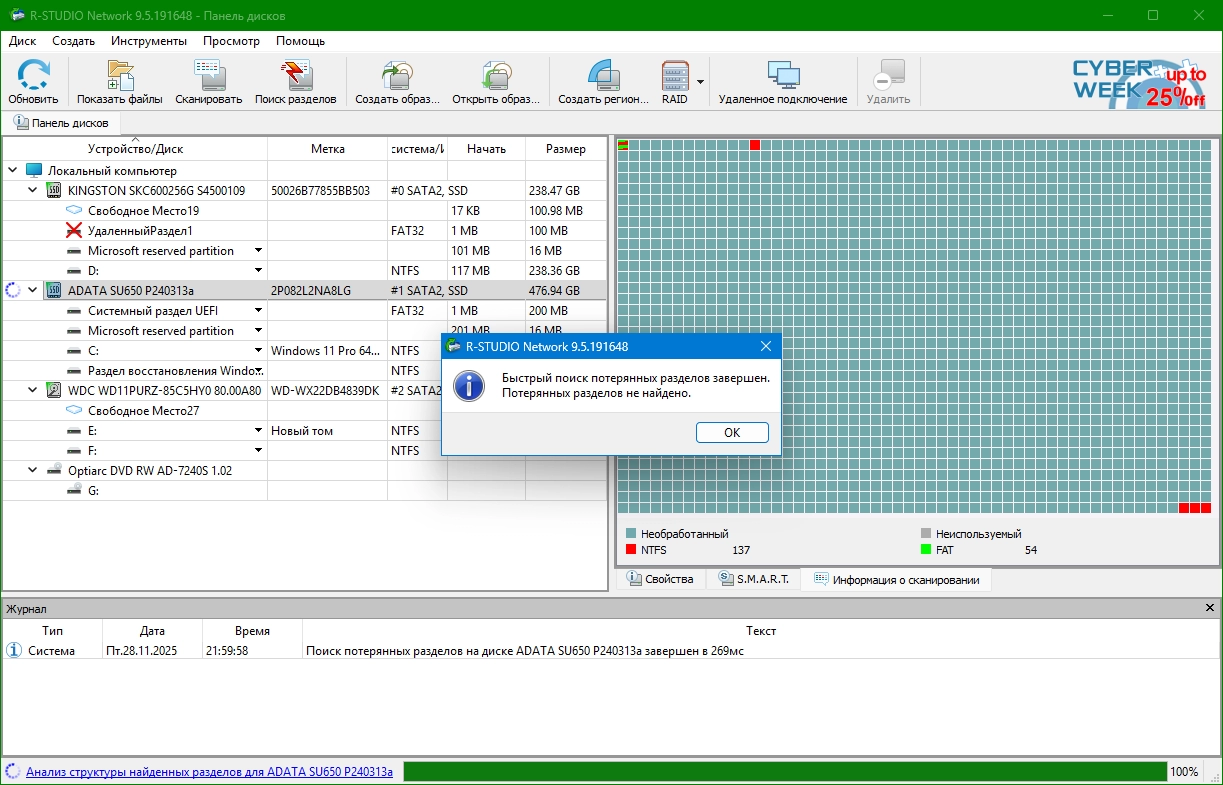Click Создать образ toolbar icon

click(x=397, y=76)
